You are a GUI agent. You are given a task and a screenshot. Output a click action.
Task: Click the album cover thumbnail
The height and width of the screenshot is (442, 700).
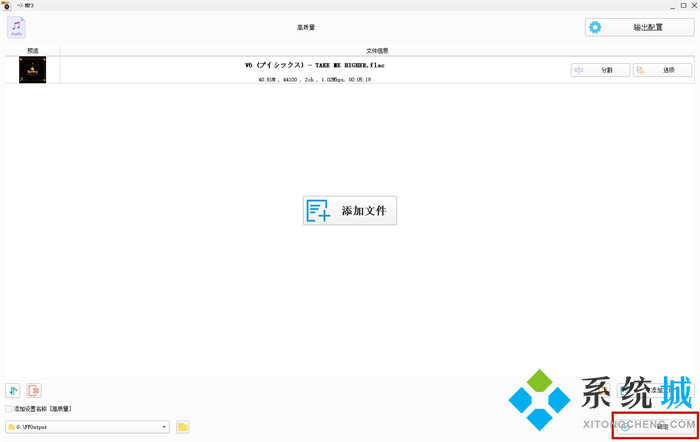coord(32,70)
